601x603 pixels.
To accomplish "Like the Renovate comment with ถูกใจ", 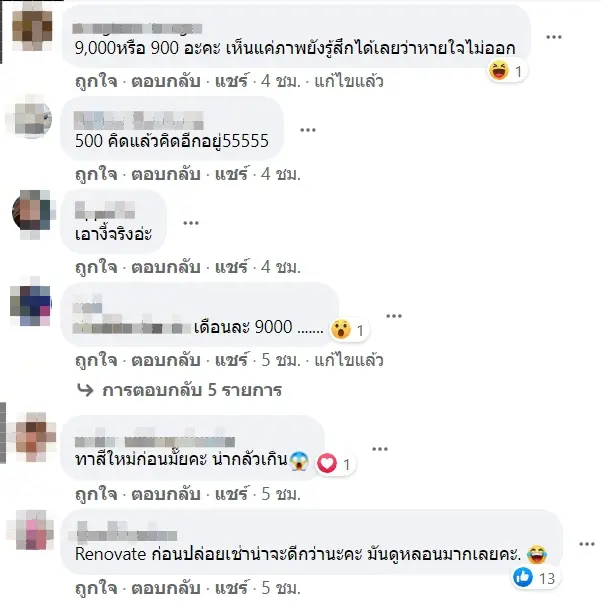I will [96, 588].
